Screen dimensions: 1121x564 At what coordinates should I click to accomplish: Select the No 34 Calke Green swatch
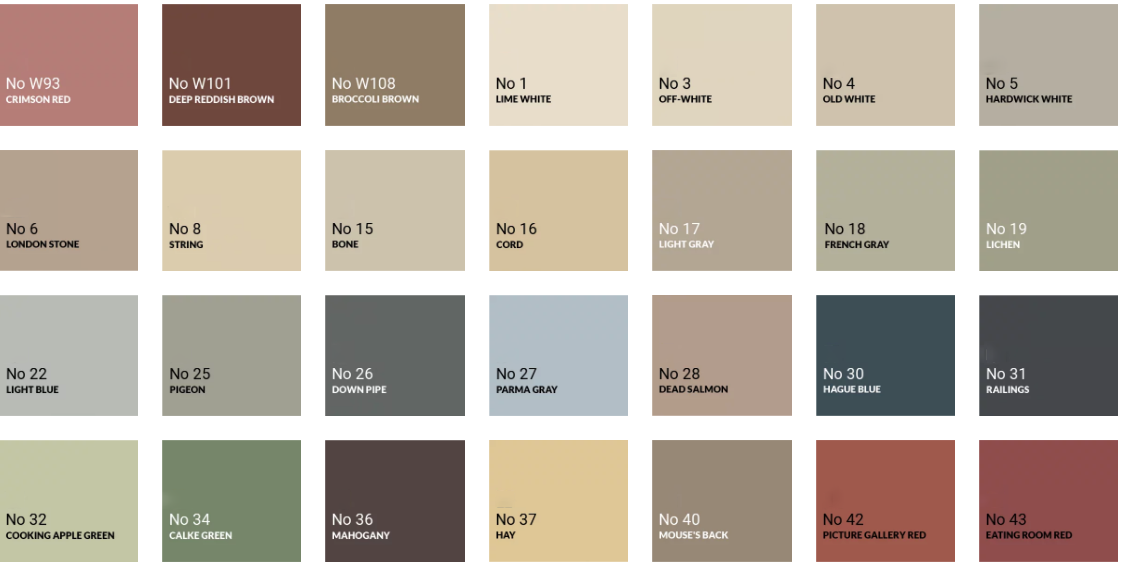tap(232, 501)
